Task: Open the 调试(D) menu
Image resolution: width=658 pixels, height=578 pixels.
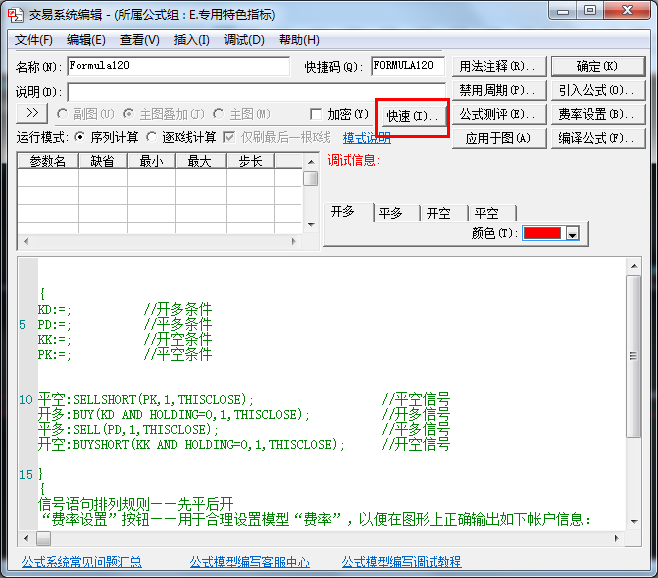Action: 244,40
